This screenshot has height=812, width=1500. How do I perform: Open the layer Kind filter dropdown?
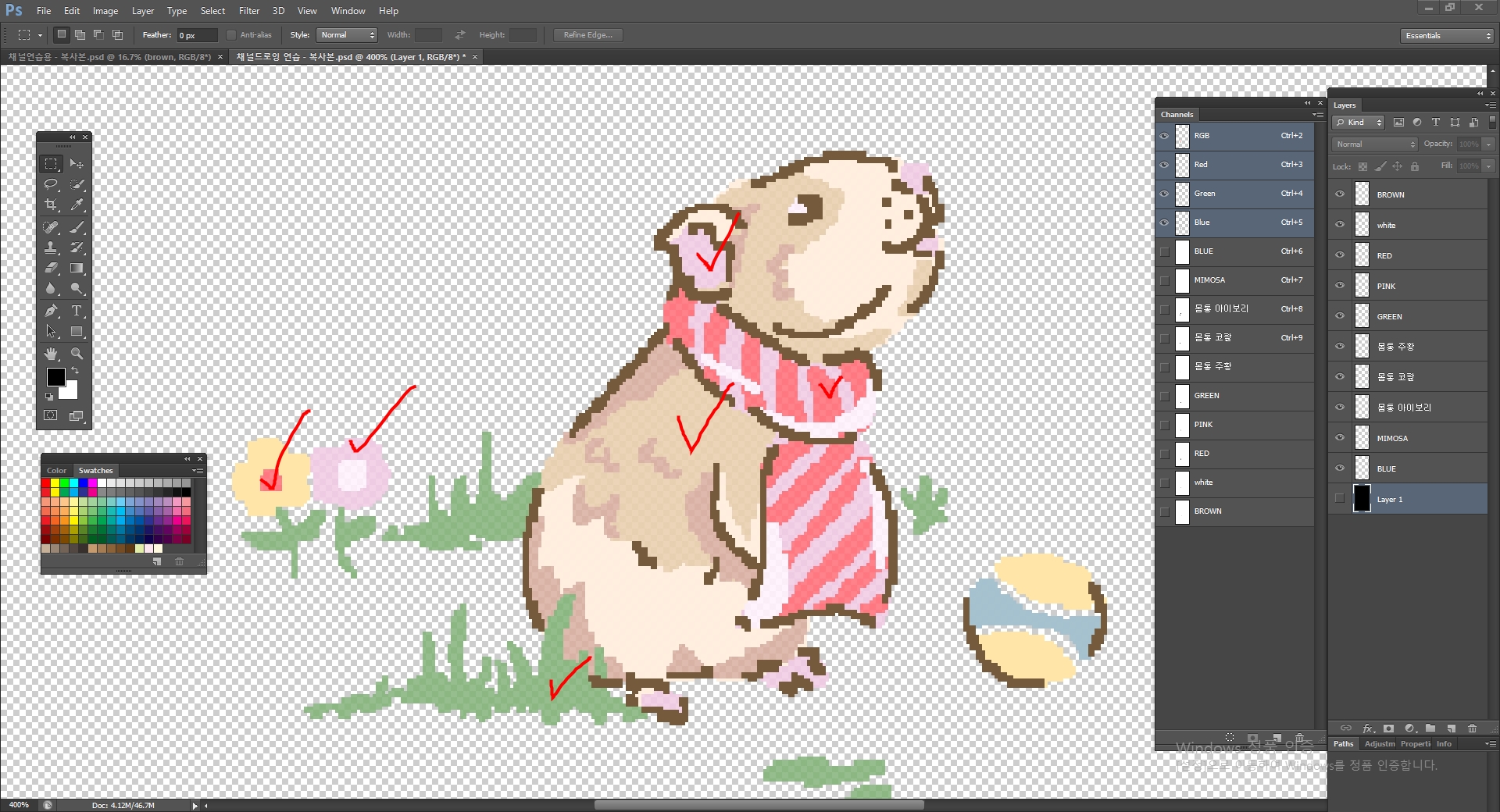click(x=1359, y=123)
